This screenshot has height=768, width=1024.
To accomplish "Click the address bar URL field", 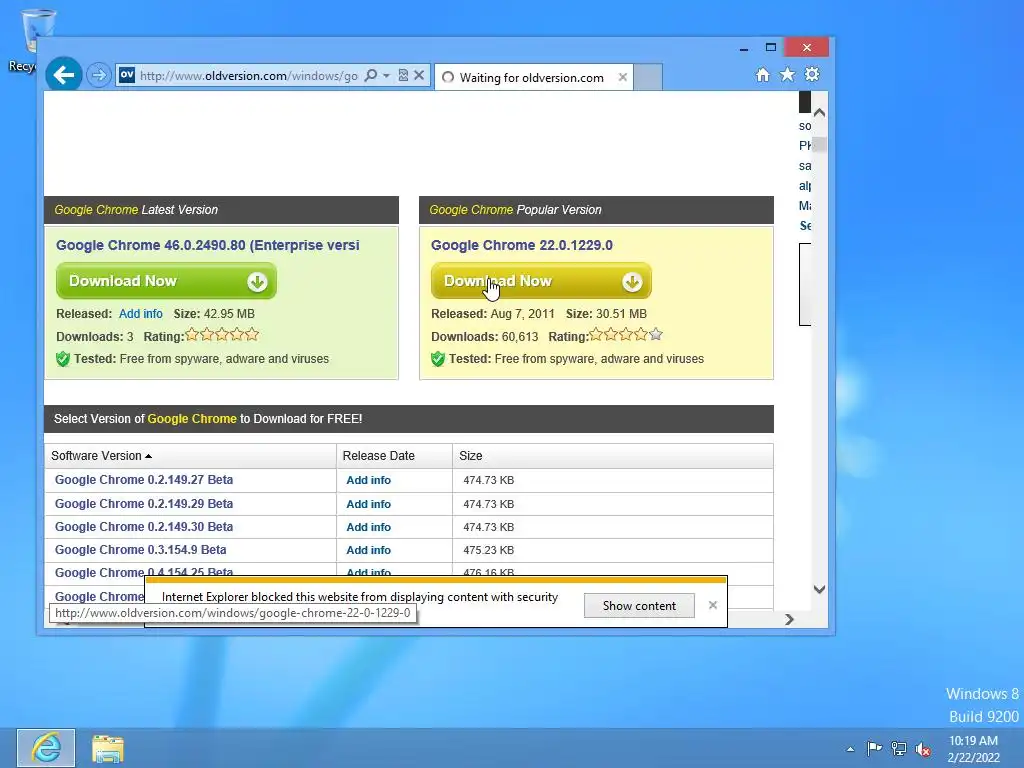I will click(x=248, y=76).
